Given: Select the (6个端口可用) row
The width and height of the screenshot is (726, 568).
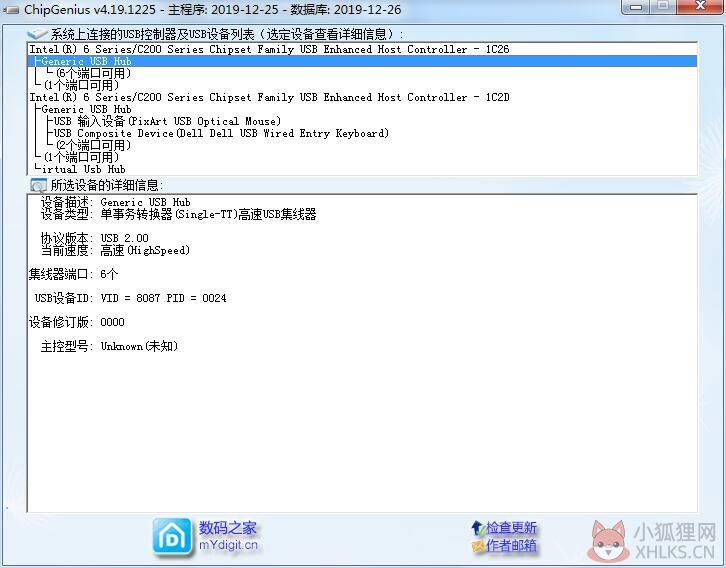Looking at the screenshot, I should point(363,73).
